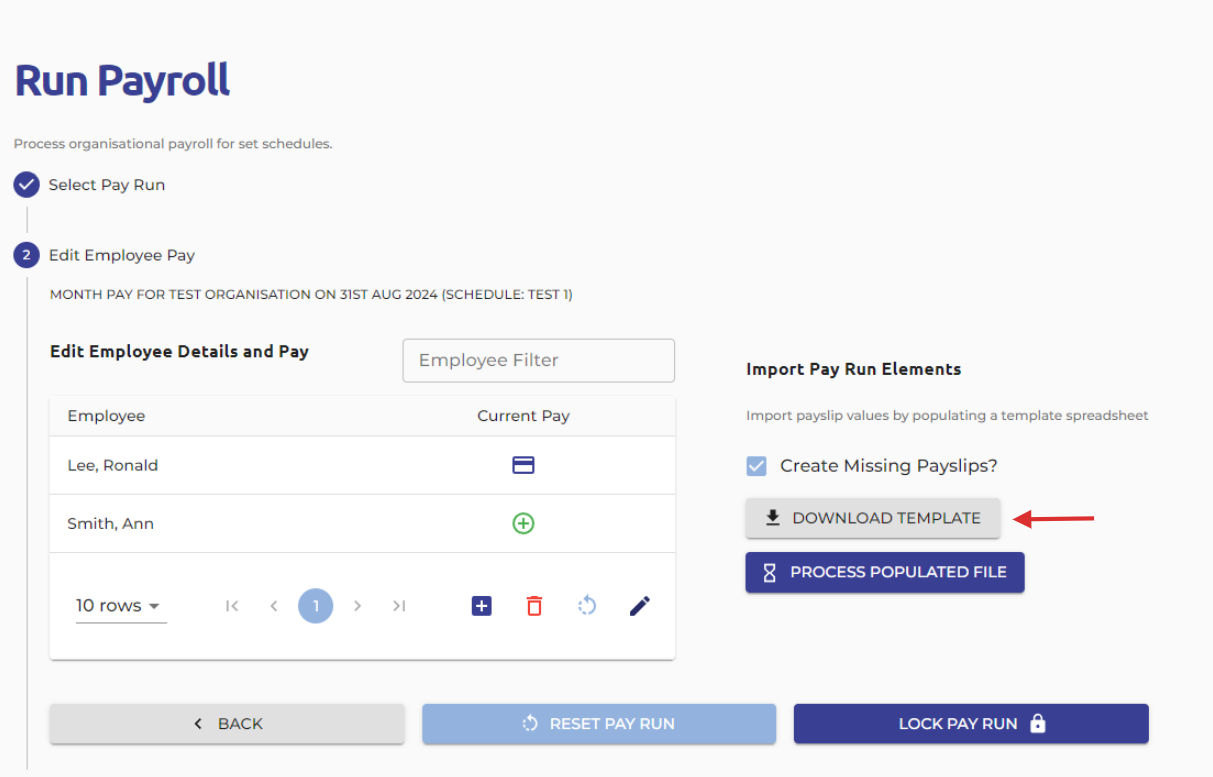Click the Import Pay Run Elements heading
Image resolution: width=1213 pixels, height=777 pixels.
tap(854, 369)
